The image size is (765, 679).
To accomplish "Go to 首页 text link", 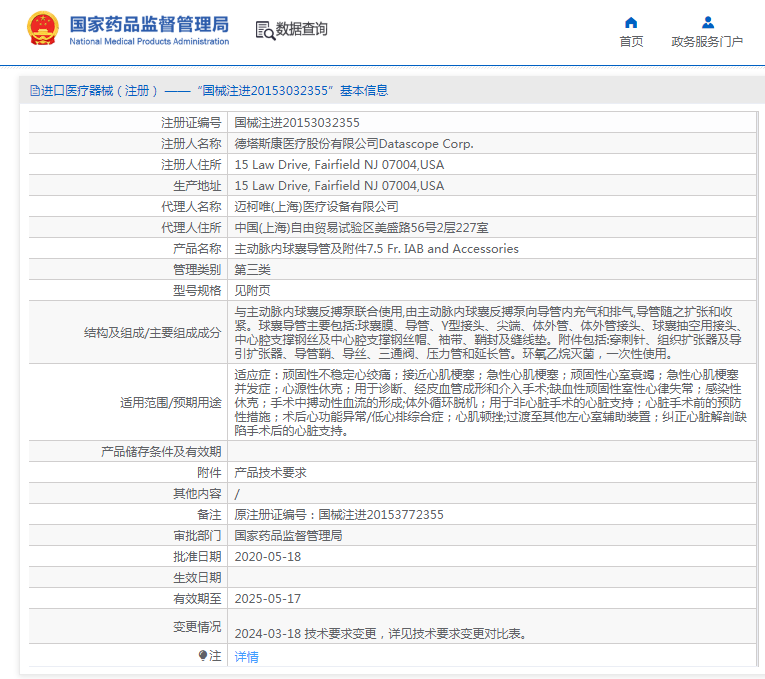I will click(x=631, y=42).
